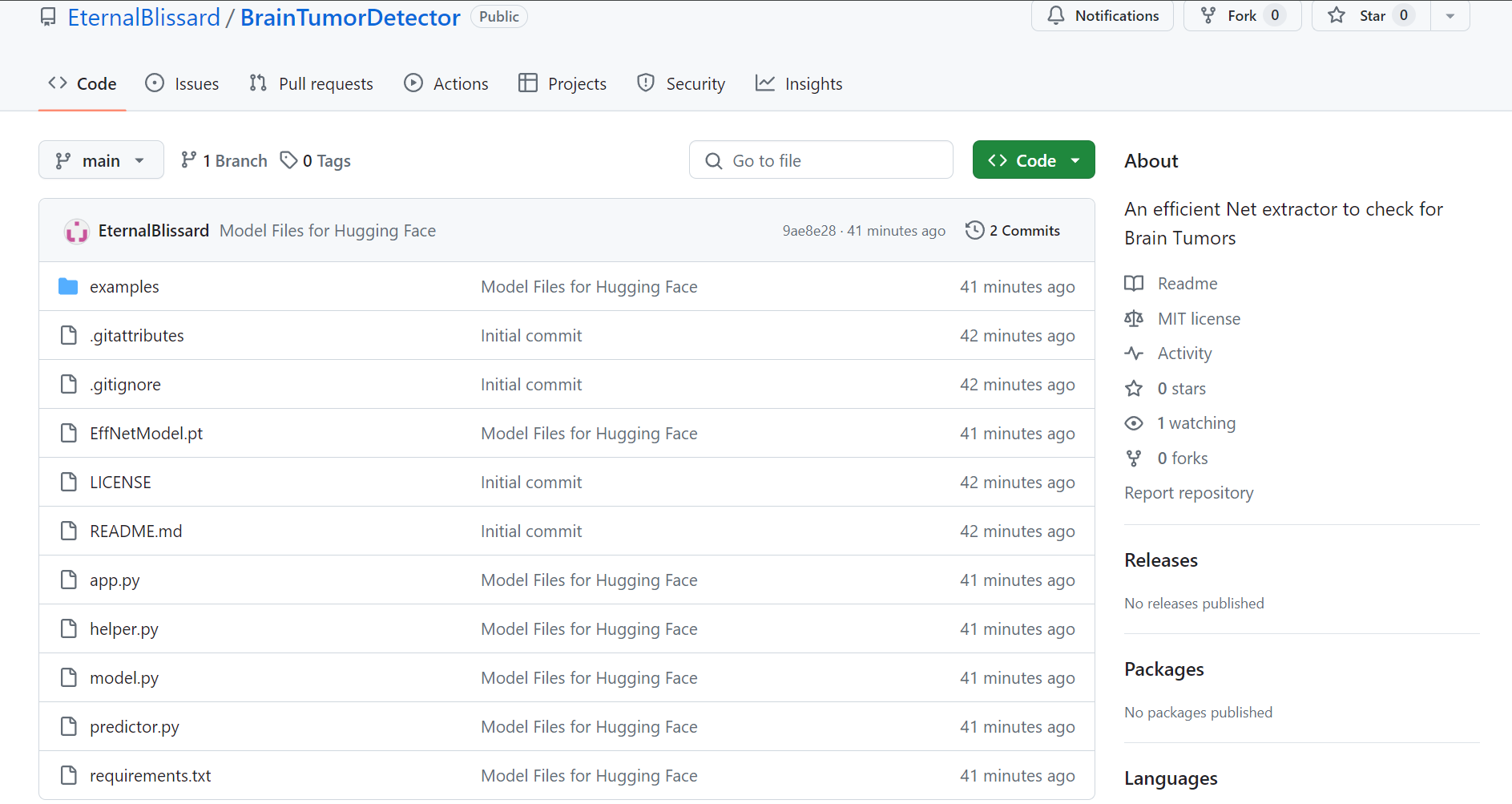Click the book icon beside Readme
The width and height of the screenshot is (1512, 804).
1134,283
